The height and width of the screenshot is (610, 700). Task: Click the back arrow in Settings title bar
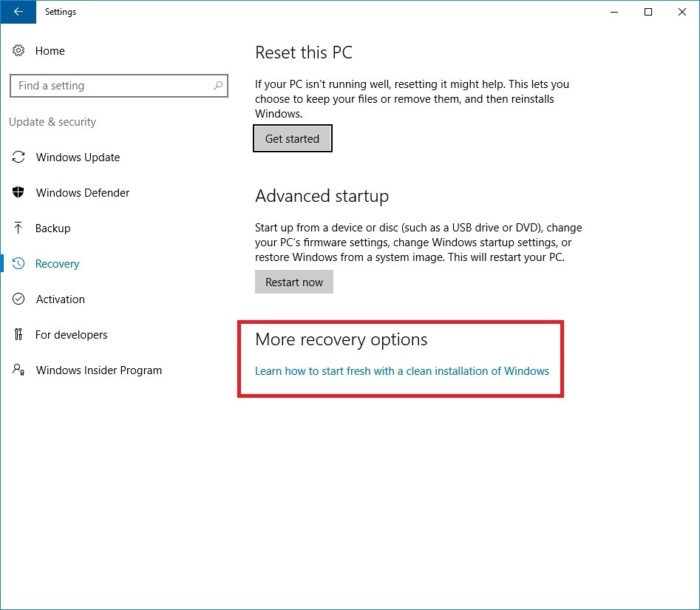pyautogui.click(x=18, y=12)
